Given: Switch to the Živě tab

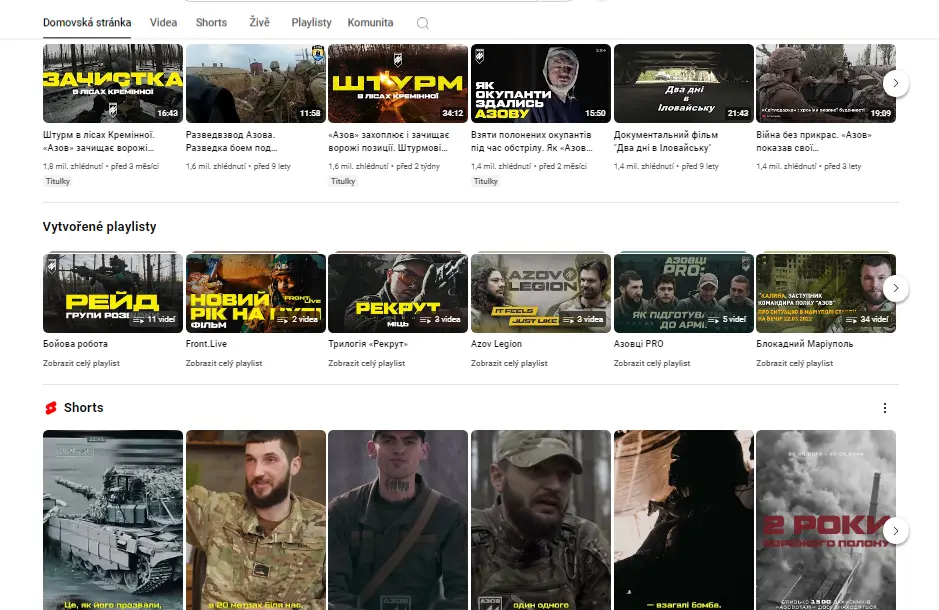Looking at the screenshot, I should click(x=259, y=23).
